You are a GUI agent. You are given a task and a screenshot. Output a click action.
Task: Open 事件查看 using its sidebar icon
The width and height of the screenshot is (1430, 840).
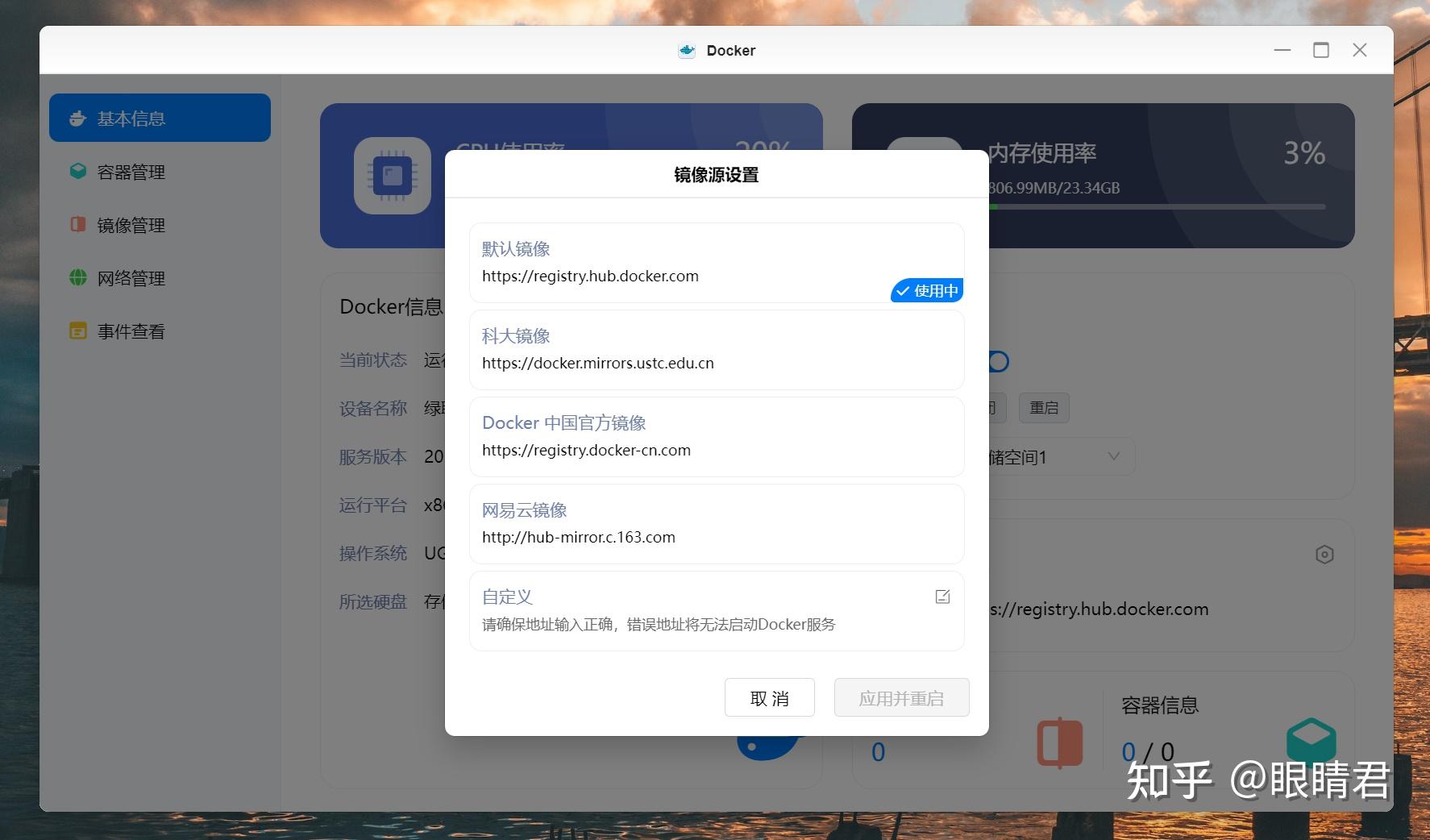[77, 331]
